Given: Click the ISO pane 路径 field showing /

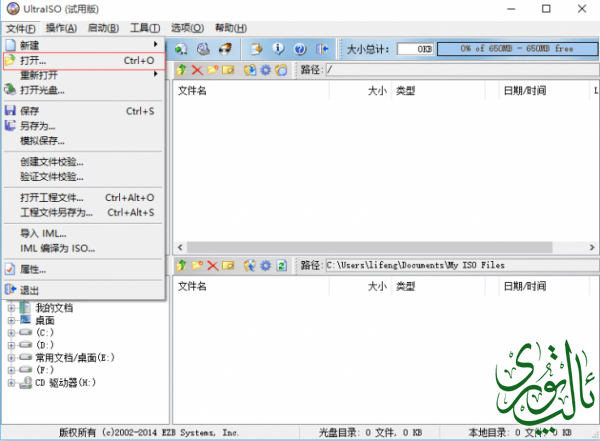Looking at the screenshot, I should point(462,70).
